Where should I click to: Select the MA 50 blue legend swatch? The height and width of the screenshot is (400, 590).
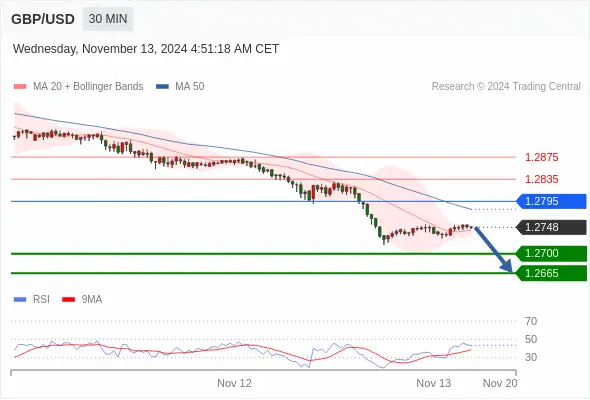(162, 87)
